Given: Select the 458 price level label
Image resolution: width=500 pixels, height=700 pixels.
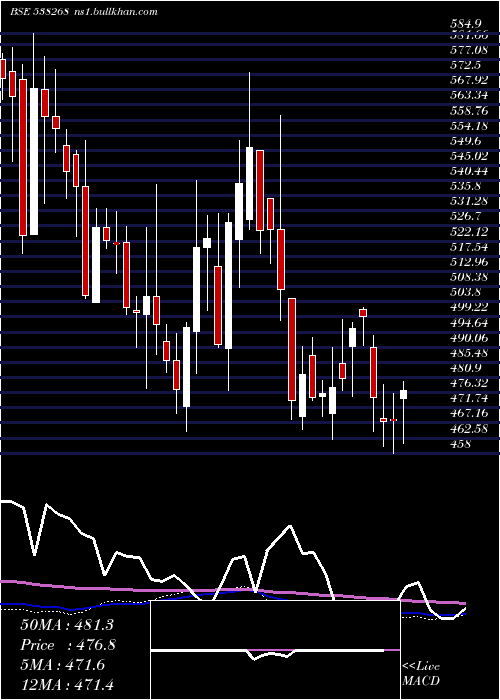Looking at the screenshot, I should 460,444.
